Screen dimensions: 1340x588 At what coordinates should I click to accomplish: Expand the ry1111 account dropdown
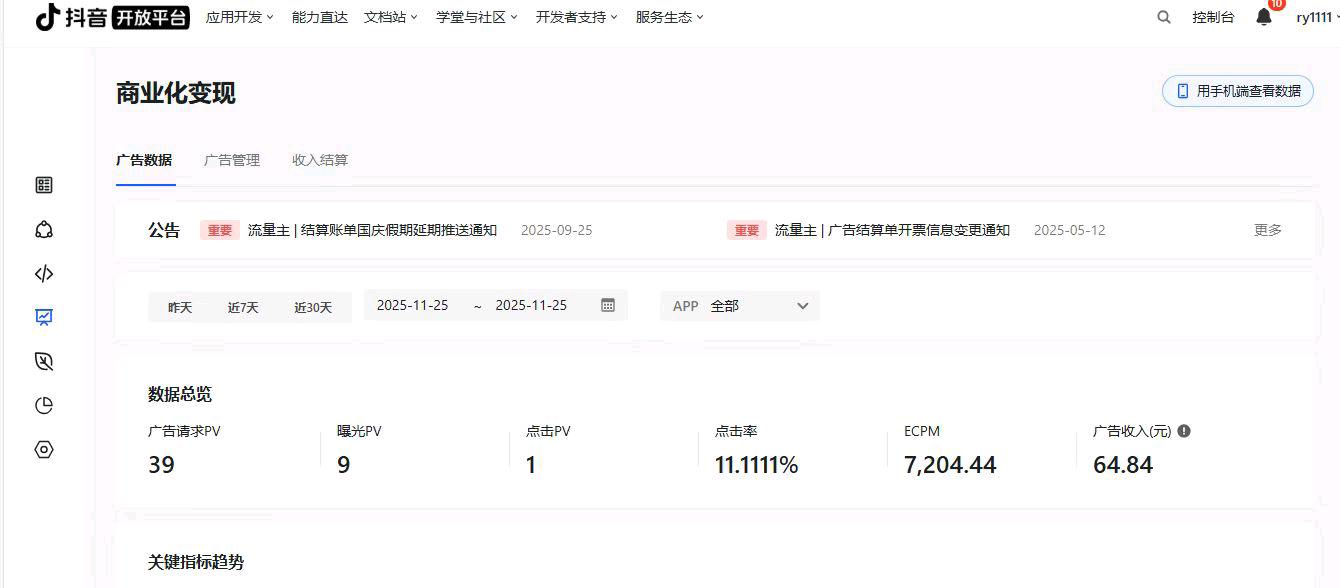(x=1315, y=17)
